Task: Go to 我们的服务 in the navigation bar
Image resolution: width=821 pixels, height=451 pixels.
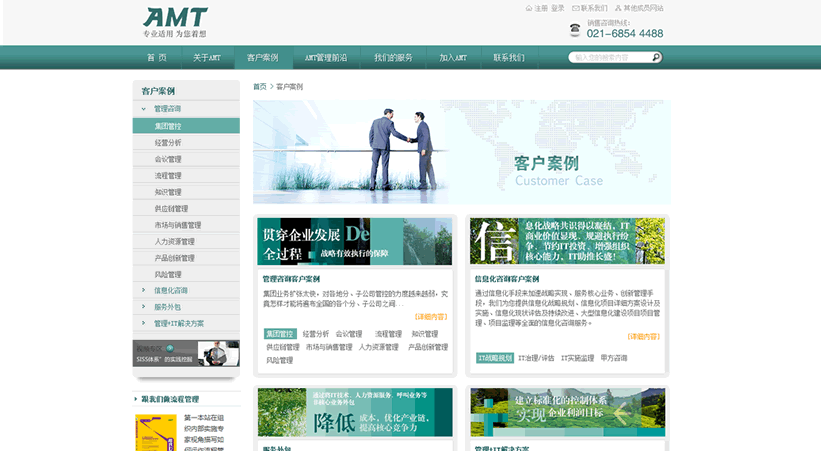Action: (x=393, y=58)
